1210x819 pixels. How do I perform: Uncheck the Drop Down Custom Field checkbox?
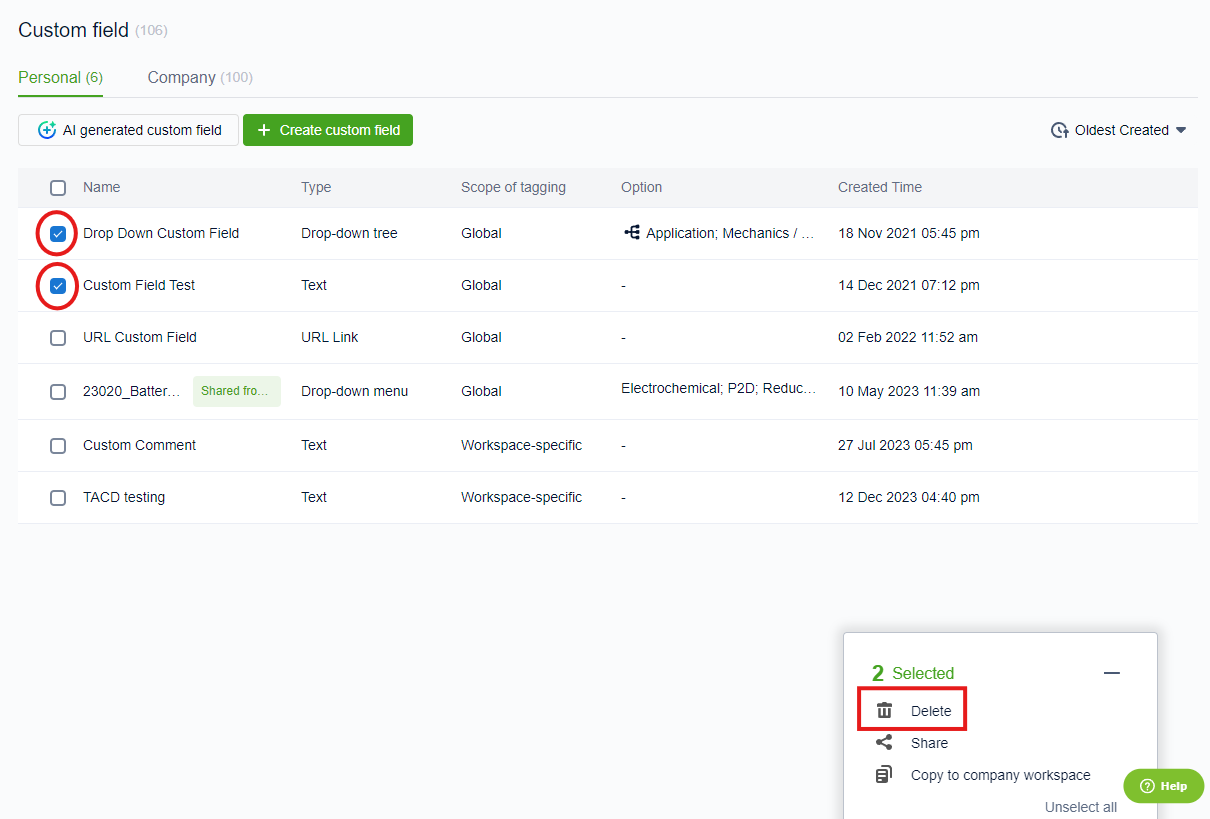(58, 233)
